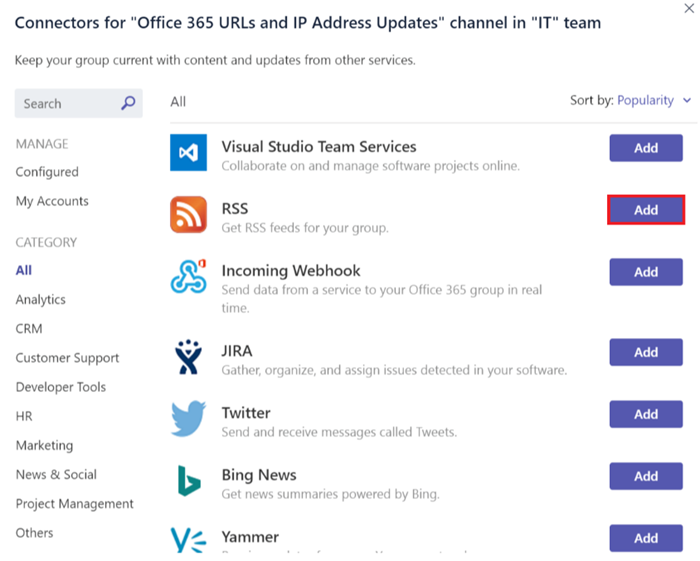The height and width of the screenshot is (561, 700).
Task: Select the Customer Support category
Action: [x=67, y=358]
